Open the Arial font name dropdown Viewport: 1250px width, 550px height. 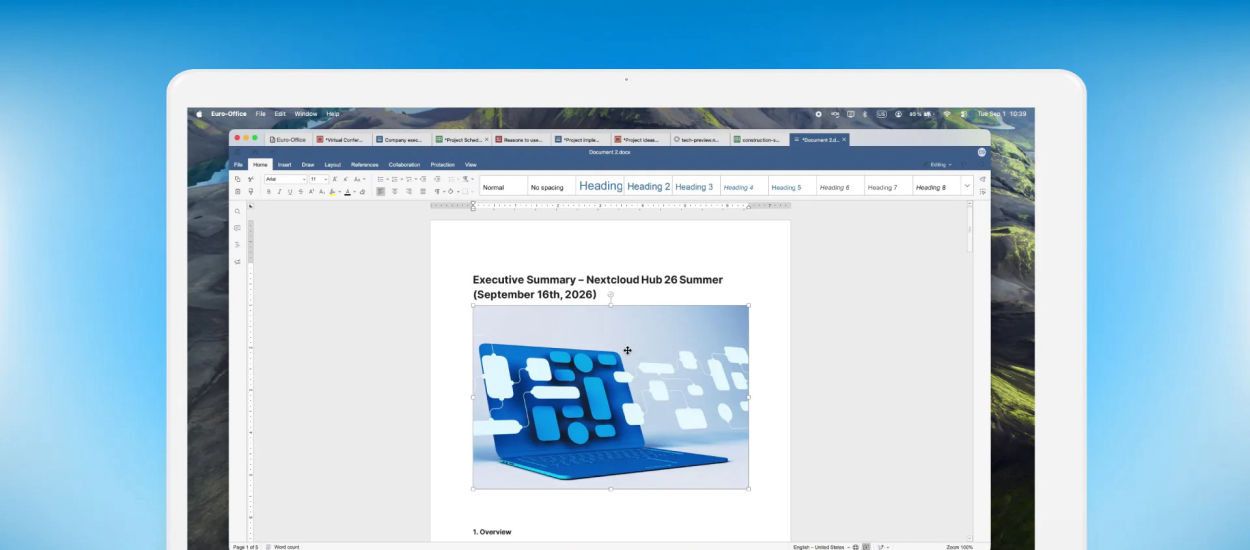[286, 179]
